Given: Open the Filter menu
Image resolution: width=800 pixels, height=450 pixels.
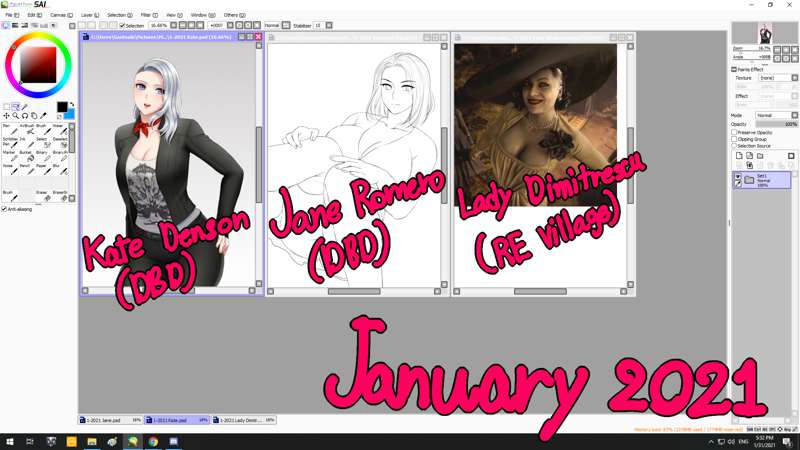Looking at the screenshot, I should 146,15.
